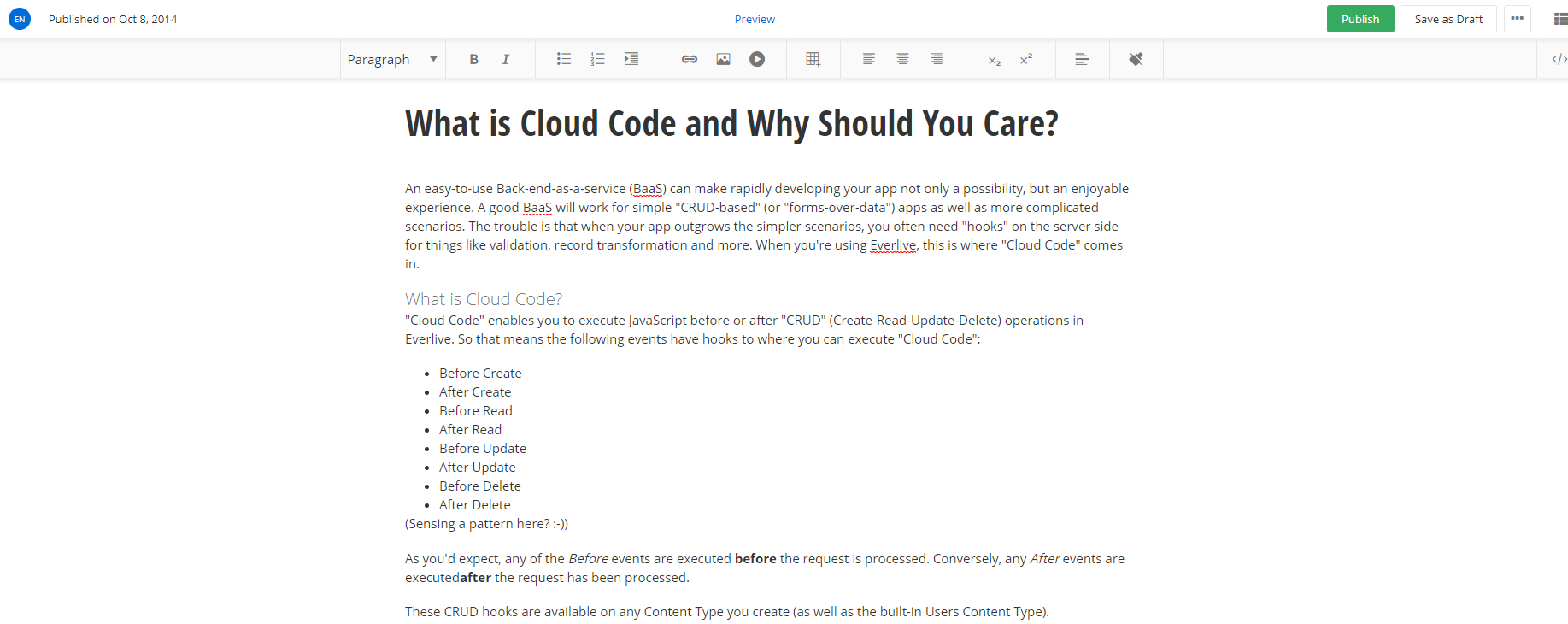Clear formatting with the eraser icon
Viewport: 1568px width, 624px height.
tap(1136, 59)
